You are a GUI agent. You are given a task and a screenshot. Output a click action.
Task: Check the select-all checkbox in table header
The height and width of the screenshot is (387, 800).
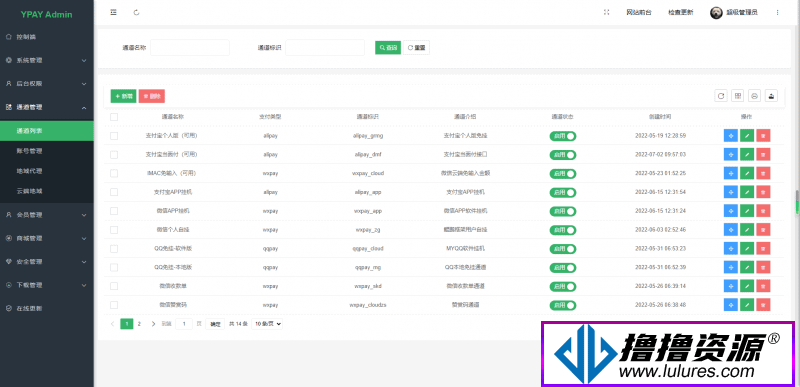coord(114,117)
